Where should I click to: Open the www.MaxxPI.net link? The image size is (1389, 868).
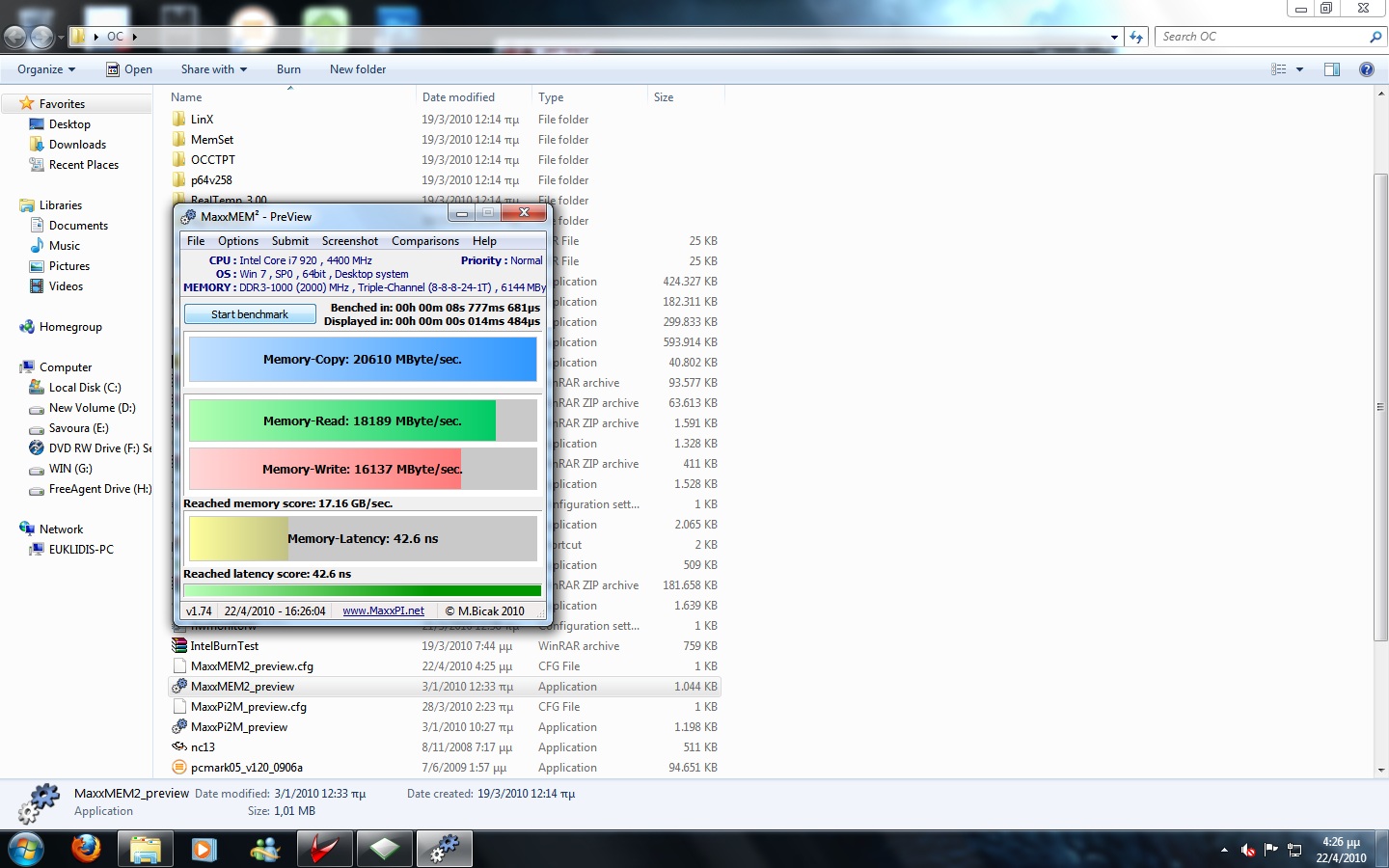point(383,610)
